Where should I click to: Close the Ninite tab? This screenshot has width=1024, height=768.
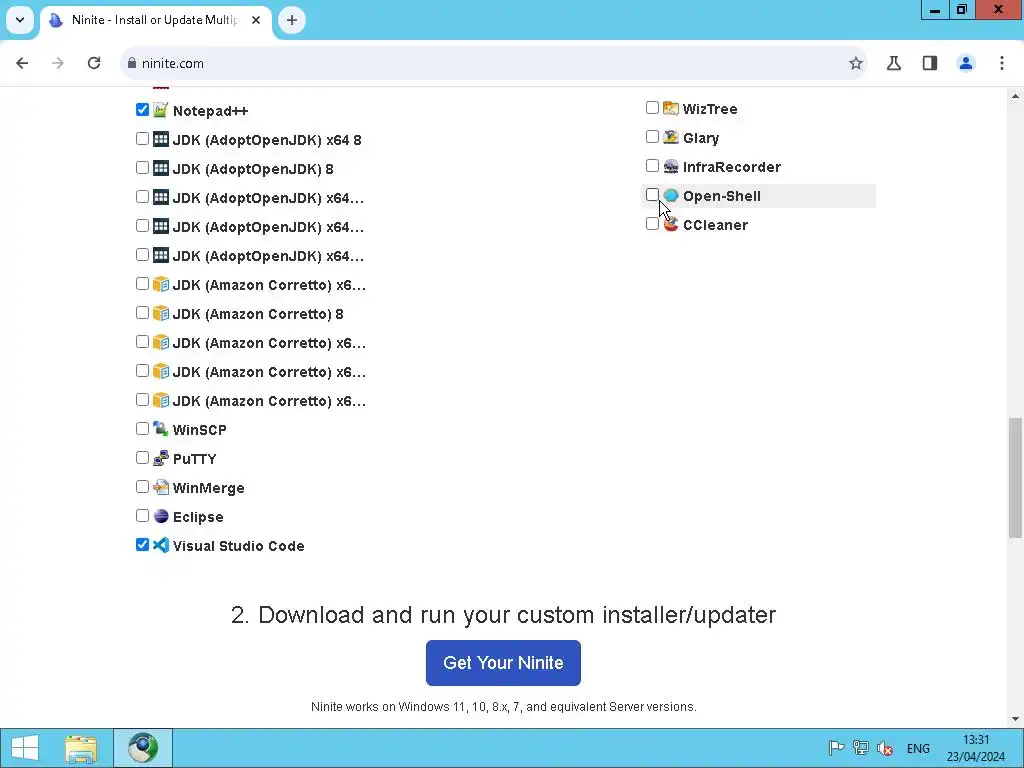tap(256, 20)
